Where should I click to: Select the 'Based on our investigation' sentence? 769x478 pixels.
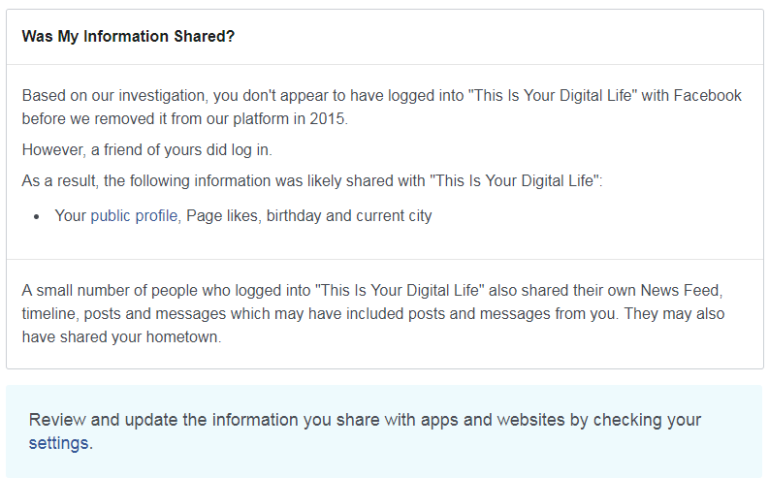[381, 107]
